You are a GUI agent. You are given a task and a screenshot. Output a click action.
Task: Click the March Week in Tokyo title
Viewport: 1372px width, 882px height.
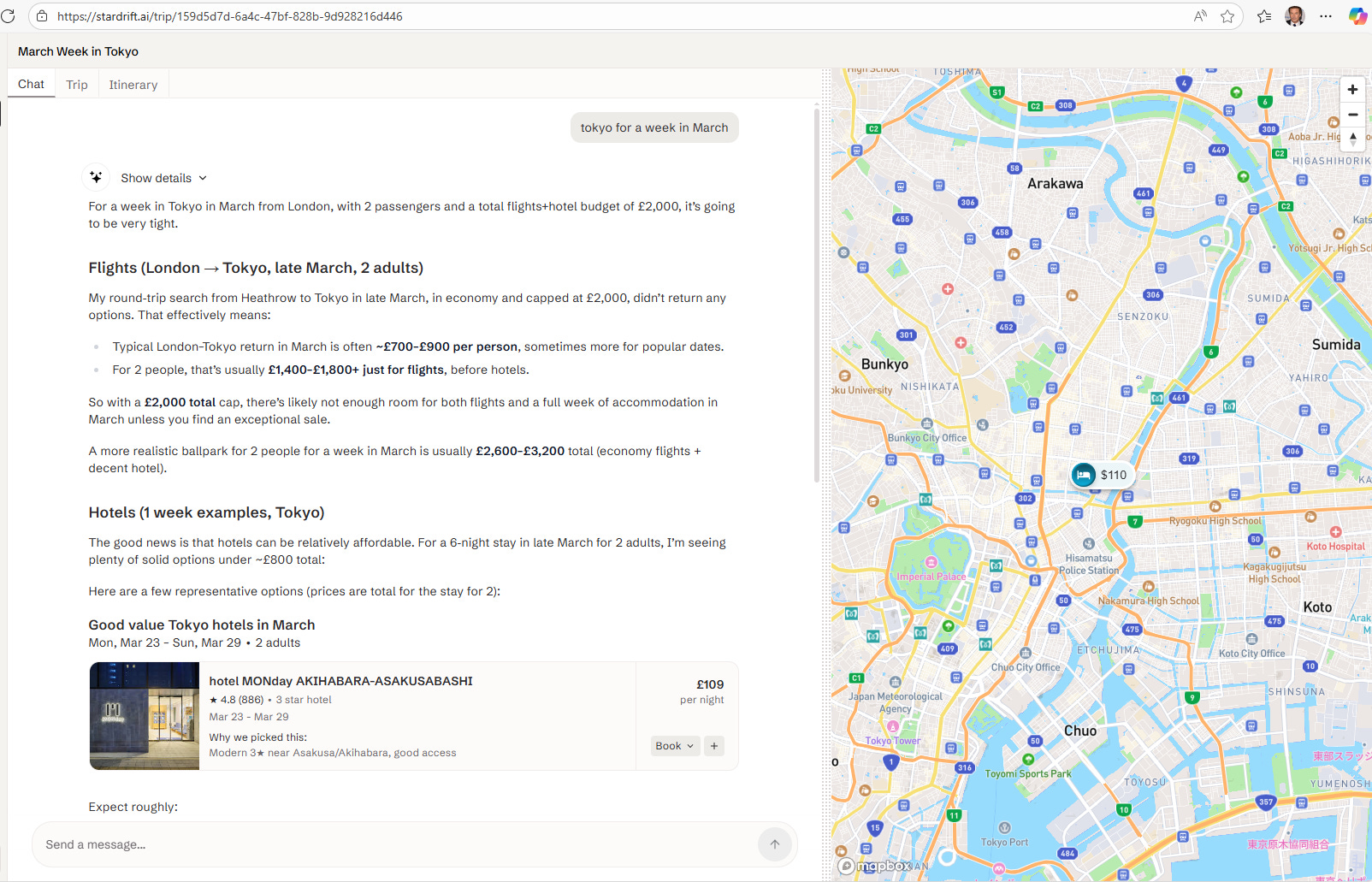pos(78,51)
